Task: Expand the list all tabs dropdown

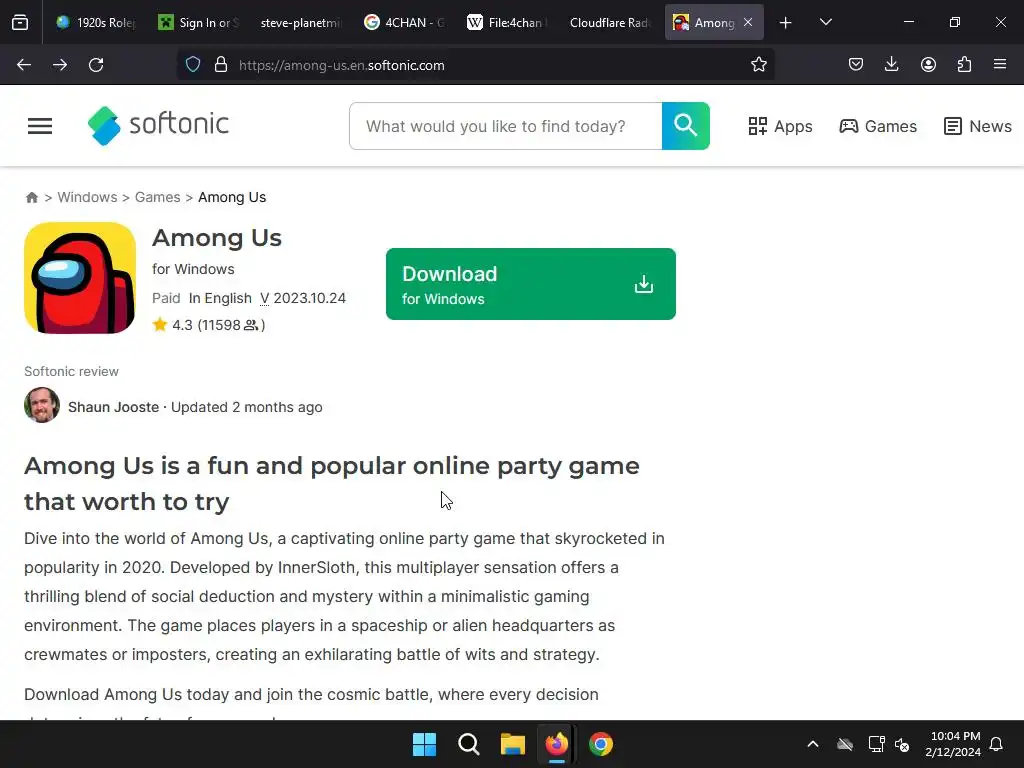Action: click(826, 22)
